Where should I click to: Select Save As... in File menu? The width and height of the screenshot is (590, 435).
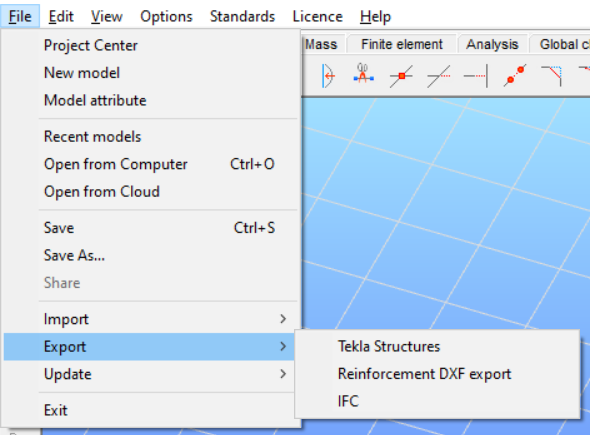coord(74,256)
